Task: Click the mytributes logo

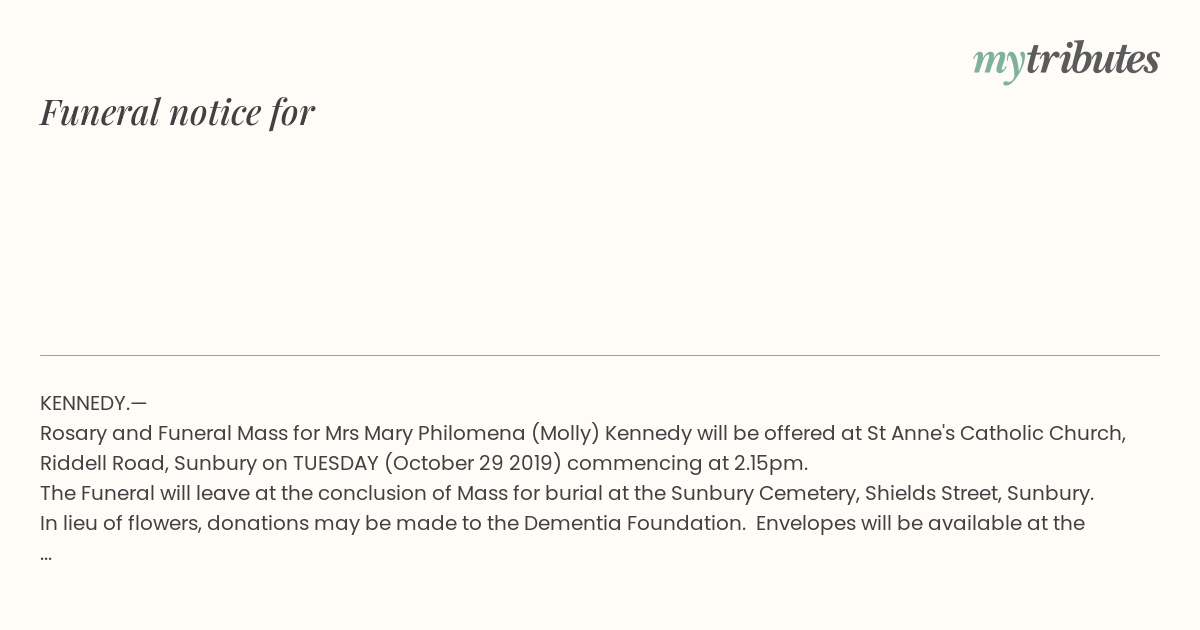Action: click(x=1066, y=61)
